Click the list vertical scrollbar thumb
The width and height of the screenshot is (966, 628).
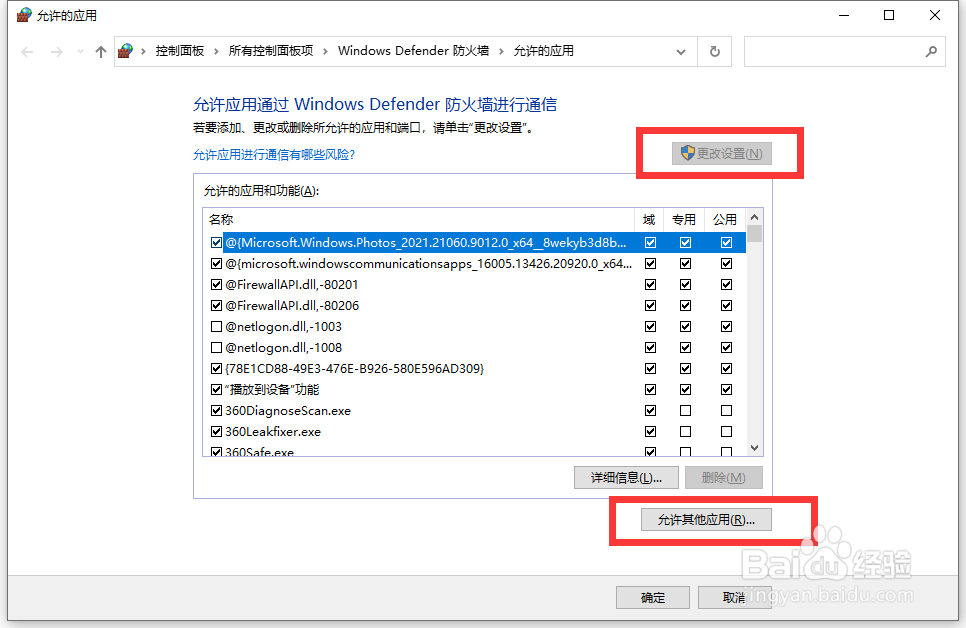[x=755, y=234]
